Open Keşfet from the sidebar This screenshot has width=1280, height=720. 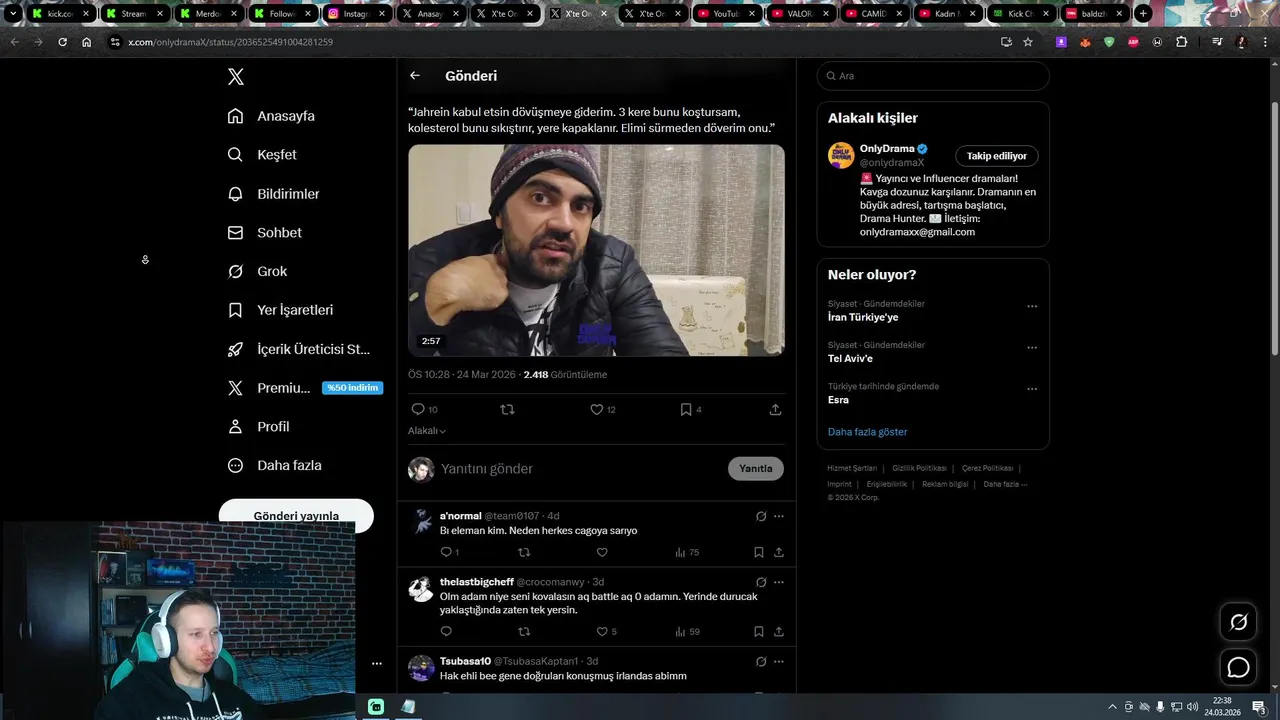pyautogui.click(x=263, y=155)
